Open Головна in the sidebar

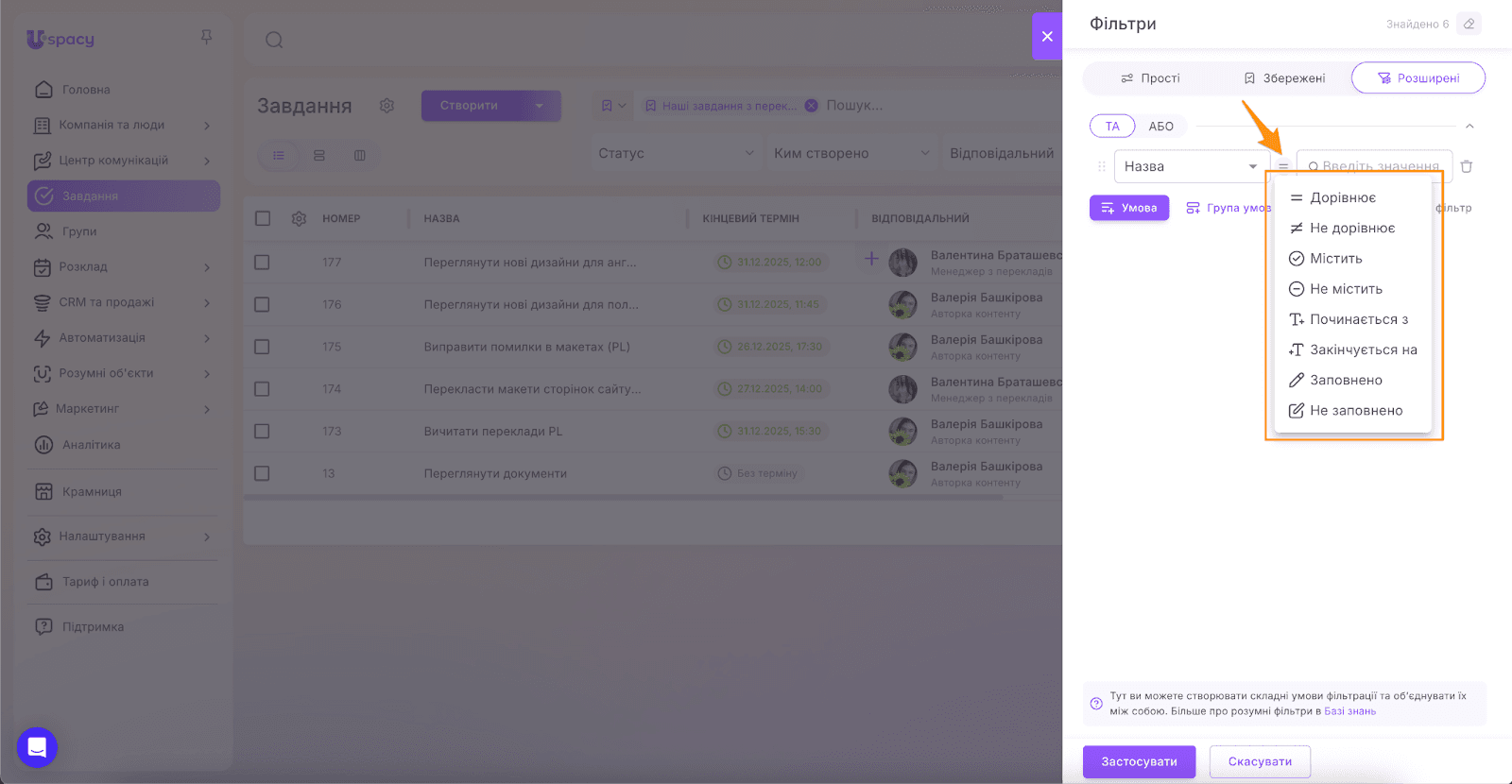coord(124,90)
